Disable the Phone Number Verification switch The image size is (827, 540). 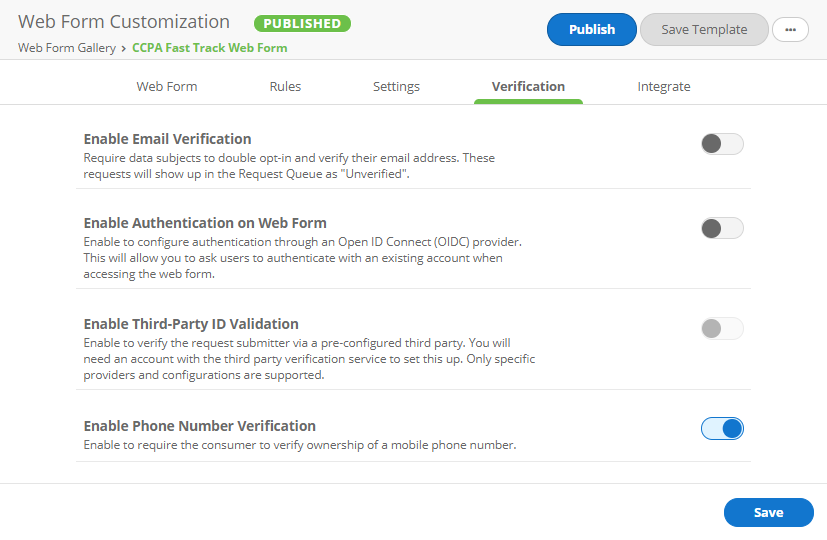pos(722,429)
